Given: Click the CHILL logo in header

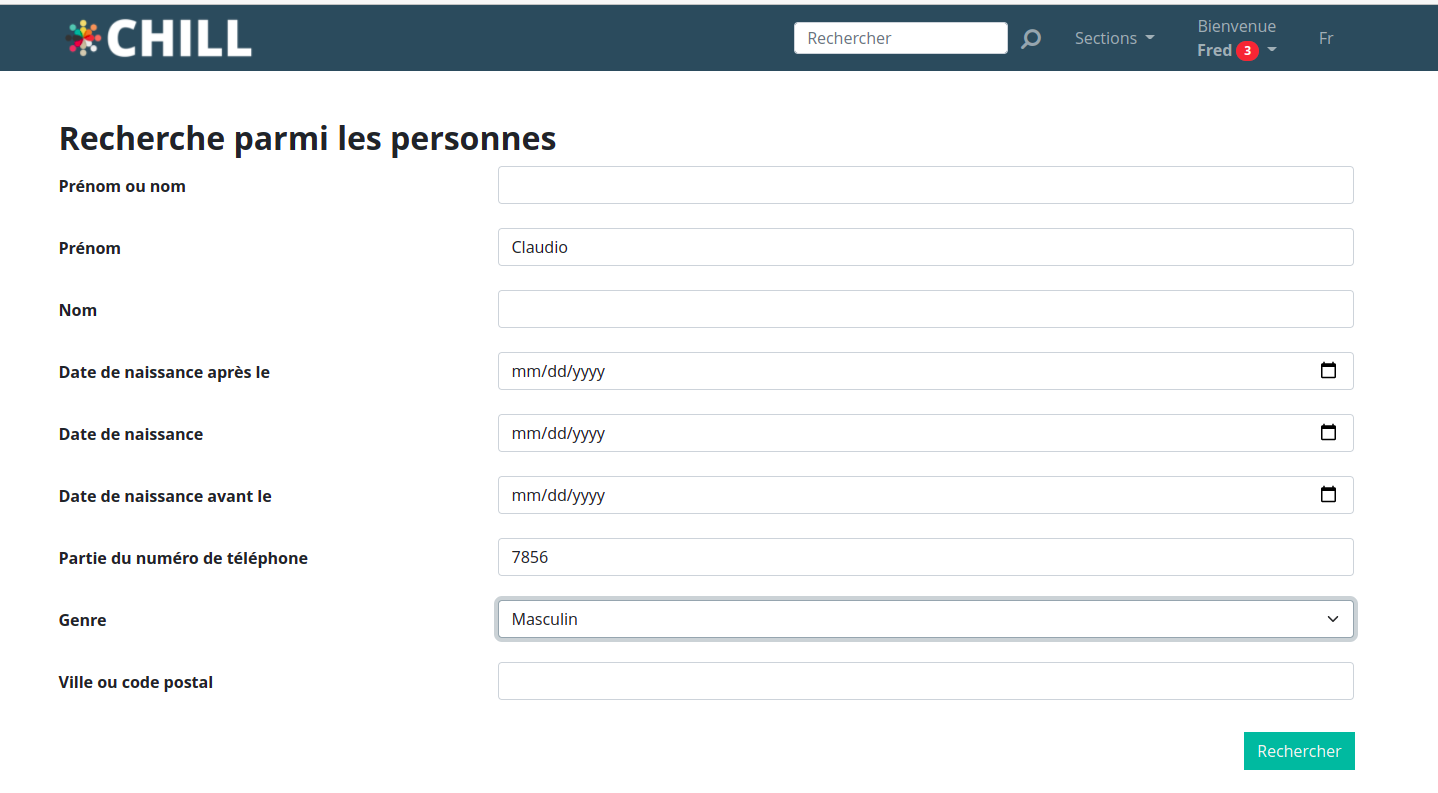Looking at the screenshot, I should point(159,38).
